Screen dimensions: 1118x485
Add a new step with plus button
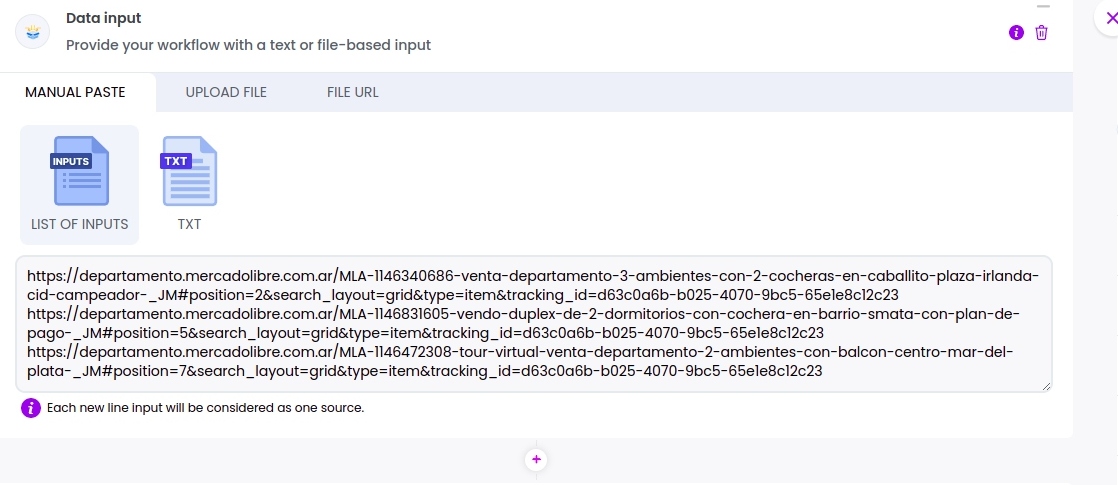(x=536, y=459)
